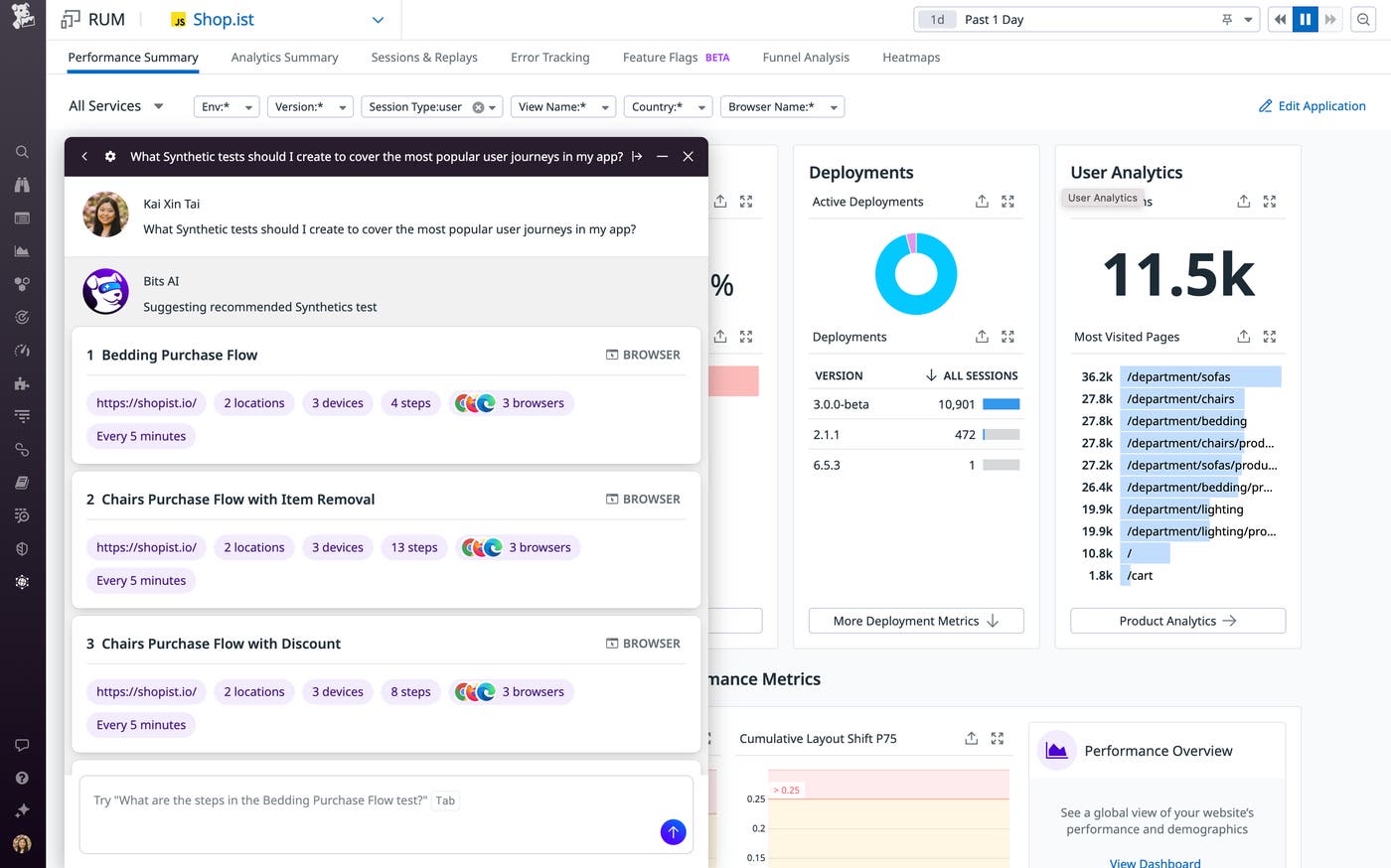Remove the Session Type:user filter chip

476,106
